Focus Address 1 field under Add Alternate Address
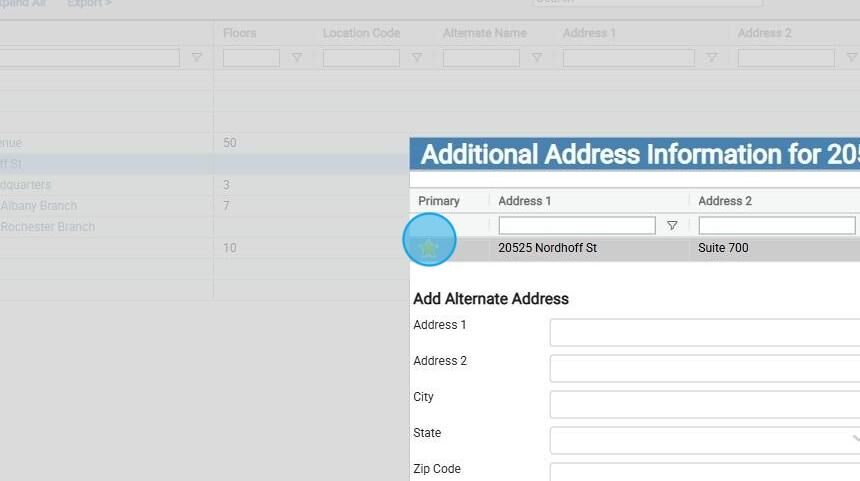860x481 pixels. [705, 332]
